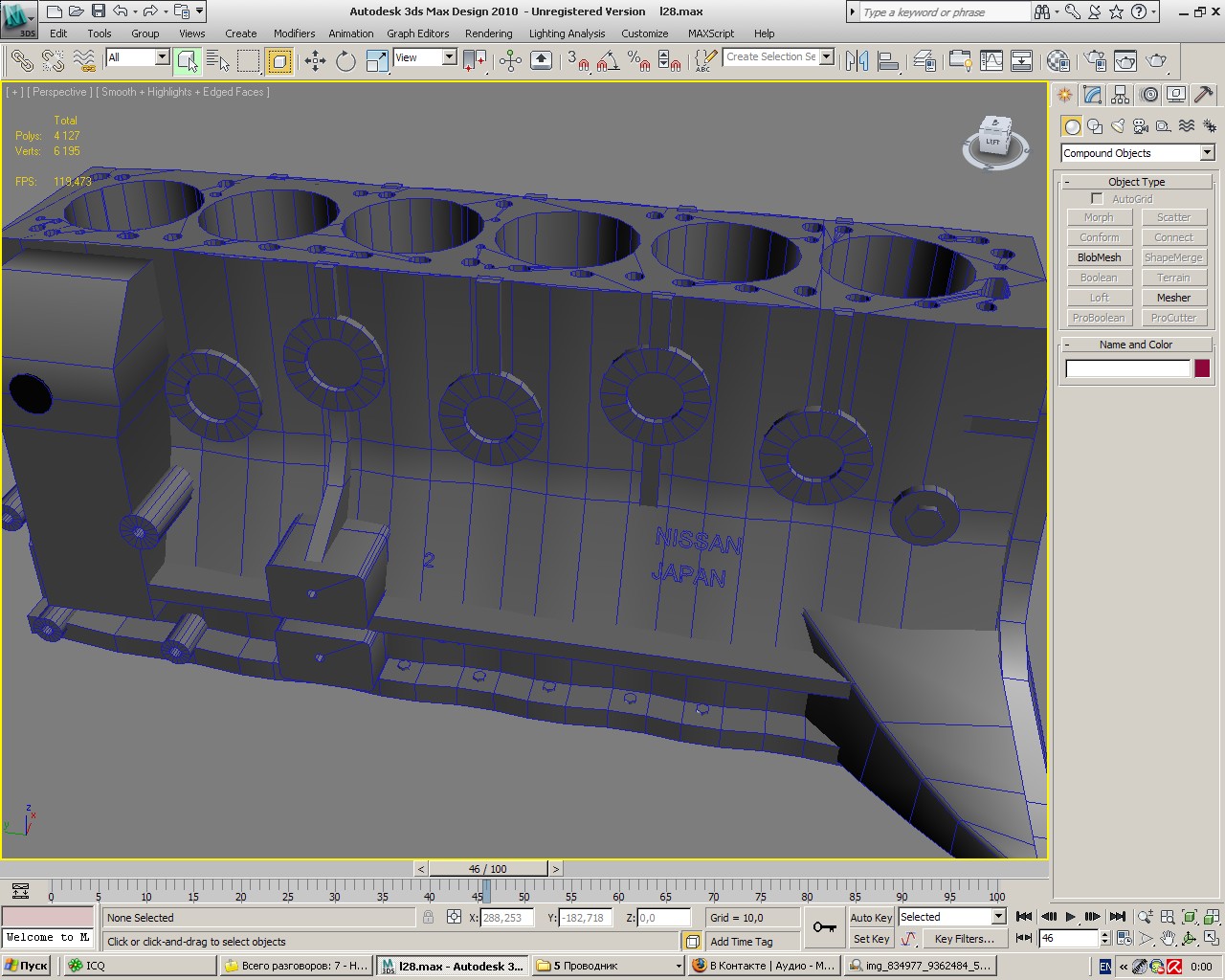The height and width of the screenshot is (980, 1225).
Task: Open Key Filters dialog
Action: (x=964, y=939)
